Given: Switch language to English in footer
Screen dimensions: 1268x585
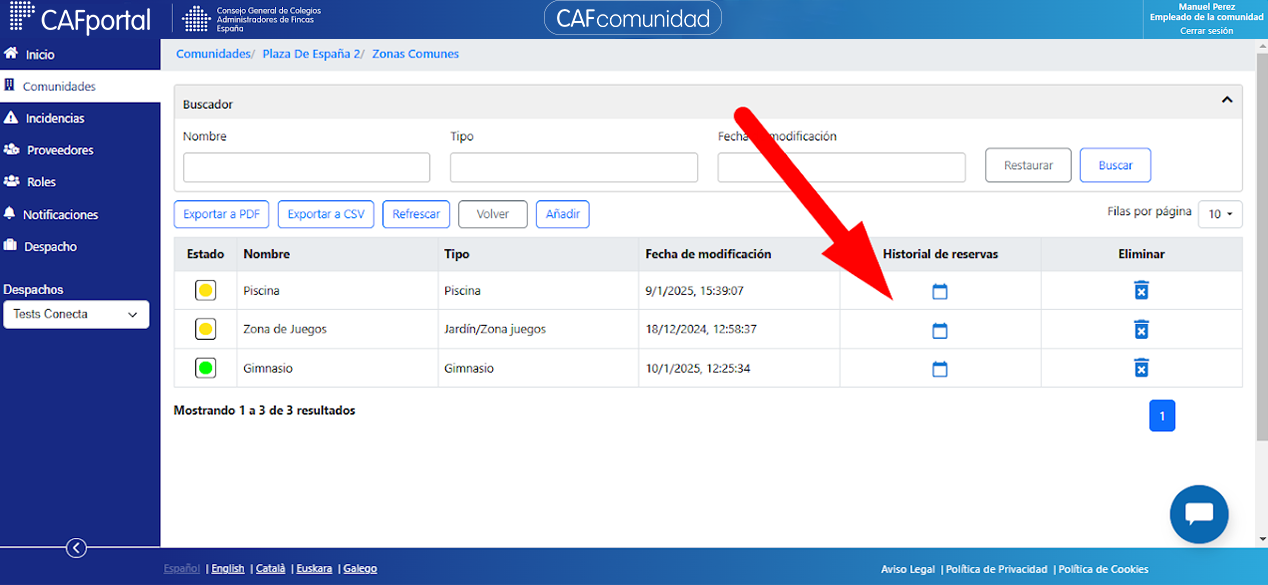Looking at the screenshot, I should 228,569.
